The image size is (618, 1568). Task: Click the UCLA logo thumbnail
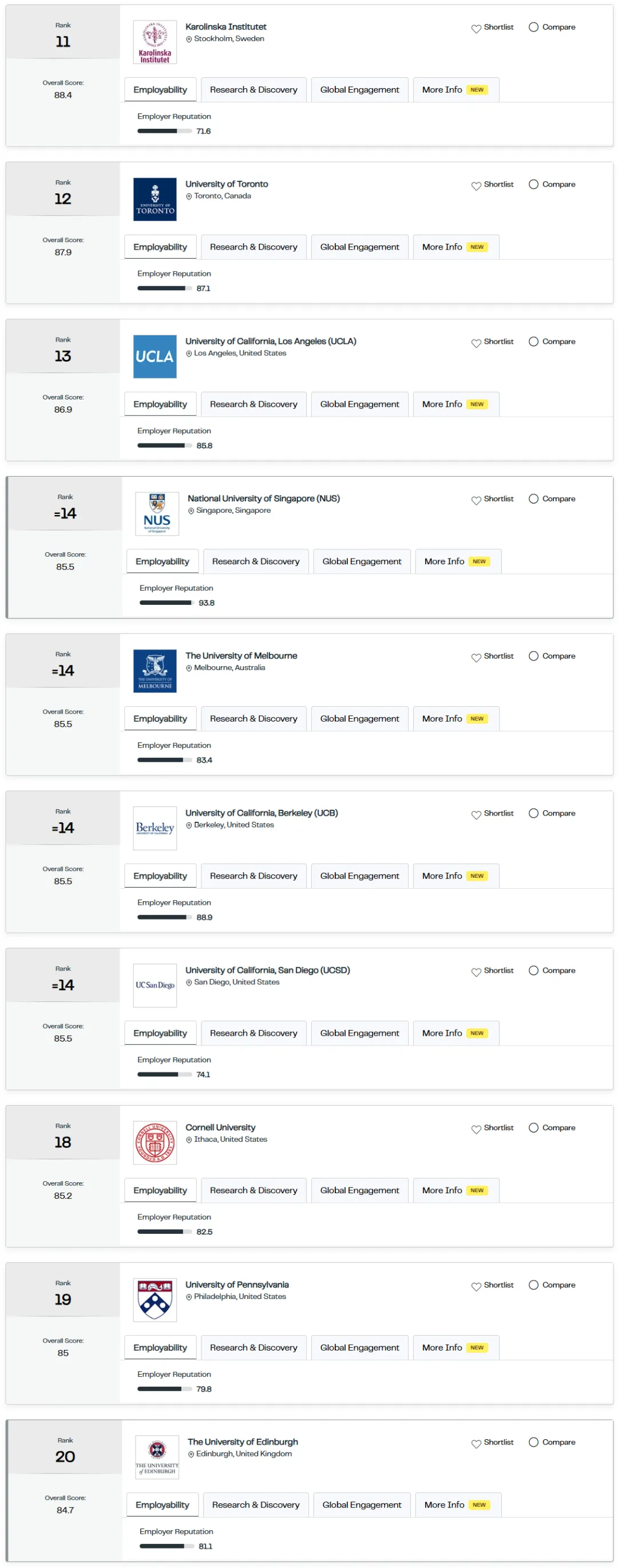[x=154, y=356]
